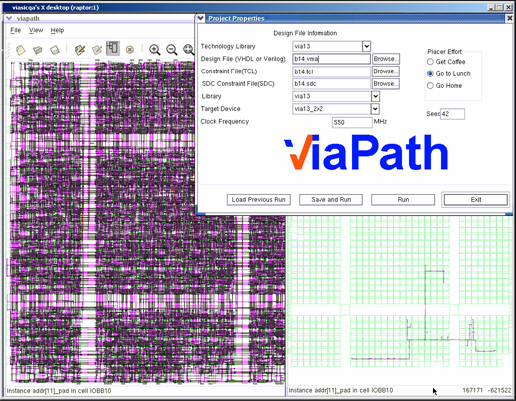This screenshot has height=401, width=516.
Task: Click the Technology Library combo box text via13
Action: point(327,46)
